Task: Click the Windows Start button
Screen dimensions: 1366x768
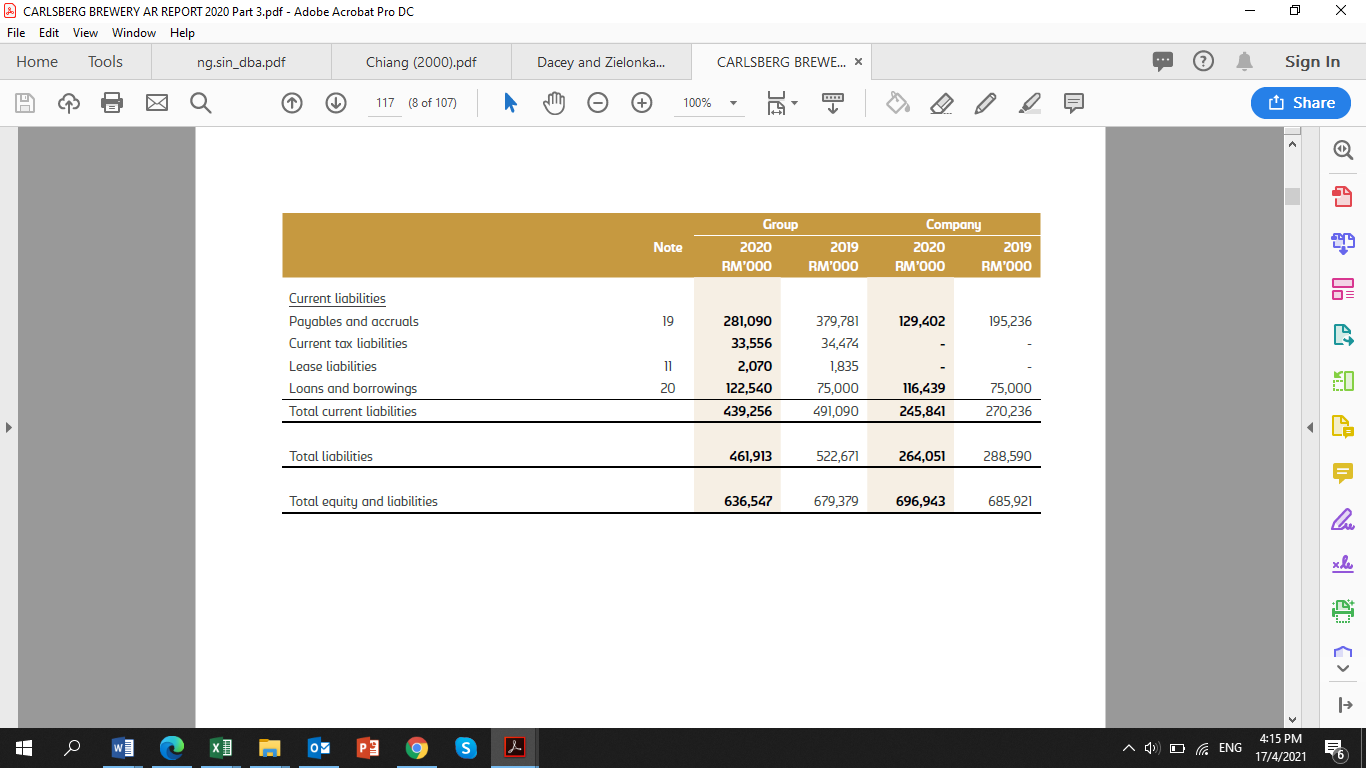Action: click(25, 748)
